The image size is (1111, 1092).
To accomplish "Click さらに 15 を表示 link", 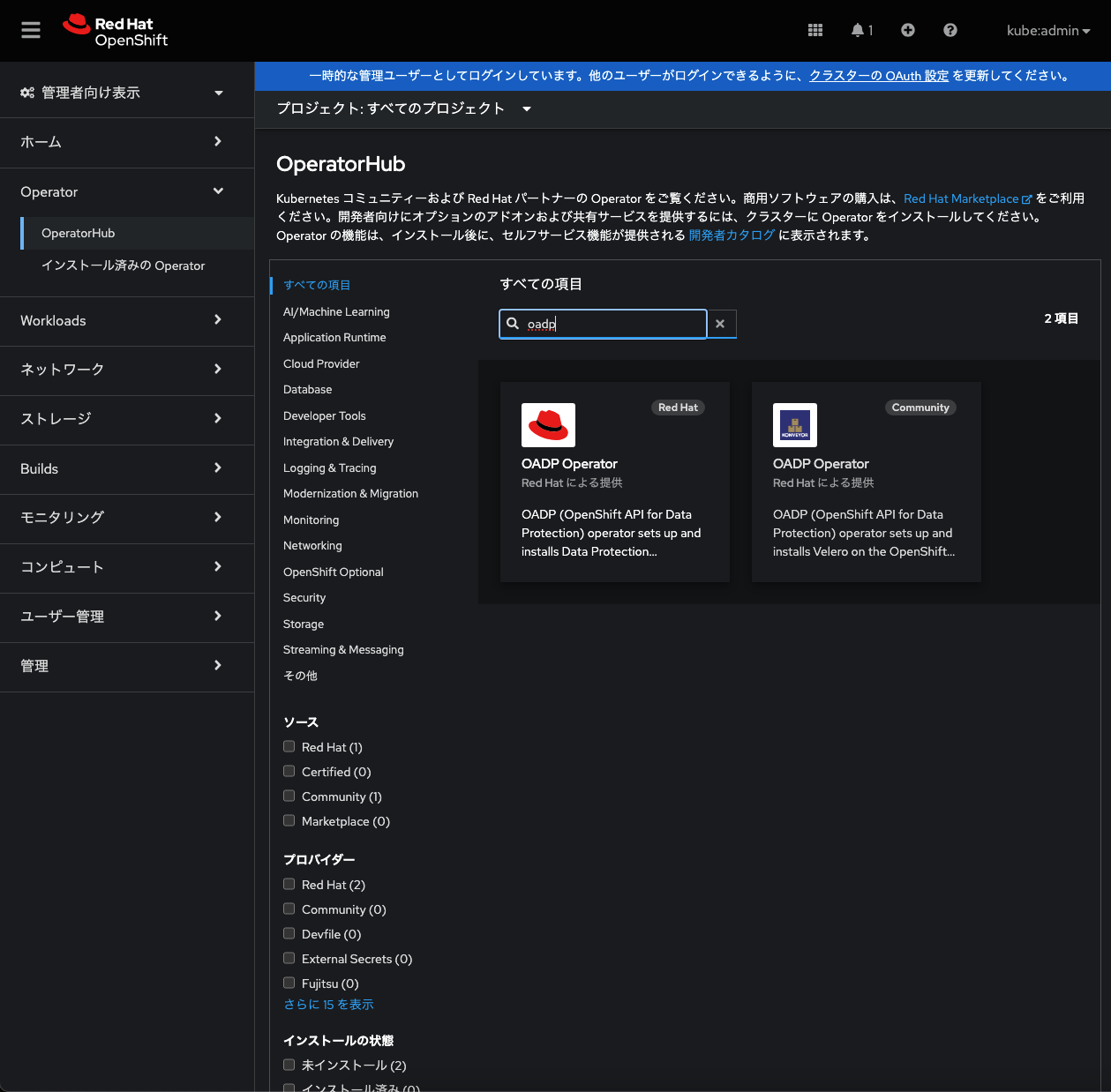I will [x=328, y=1005].
